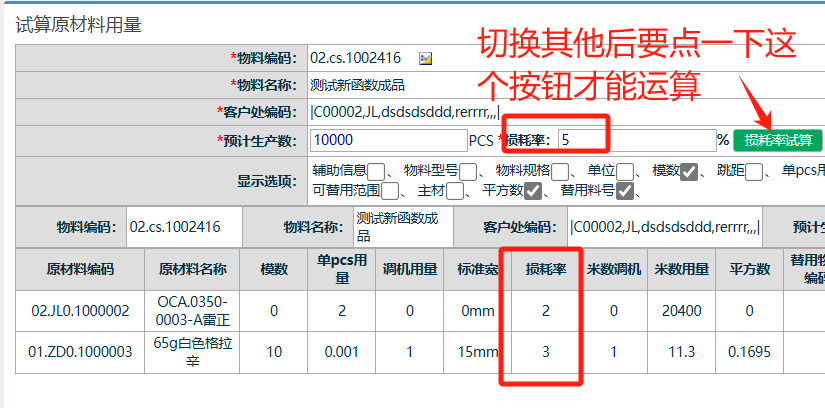The height and width of the screenshot is (408, 825).
Task: Click the top 客户处编码 value text
Action: [405, 112]
